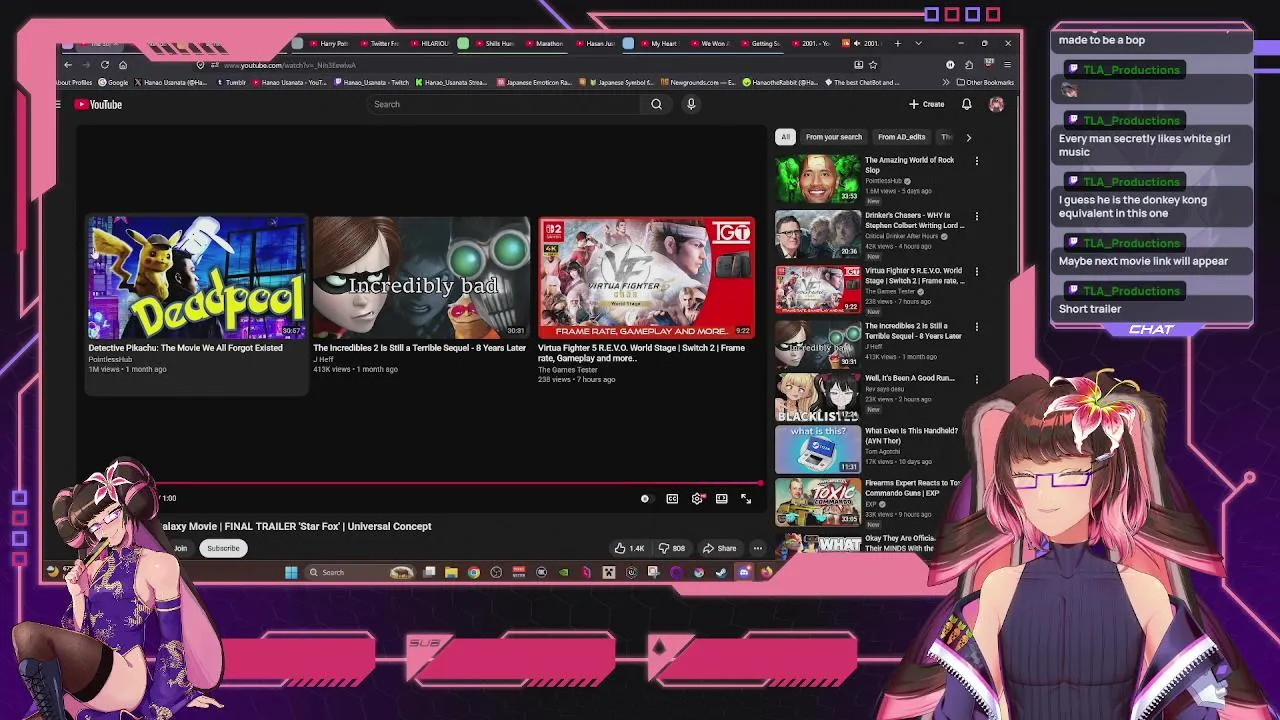This screenshot has width=1280, height=720.
Task: Click the Subscribe button
Action: coord(223,548)
